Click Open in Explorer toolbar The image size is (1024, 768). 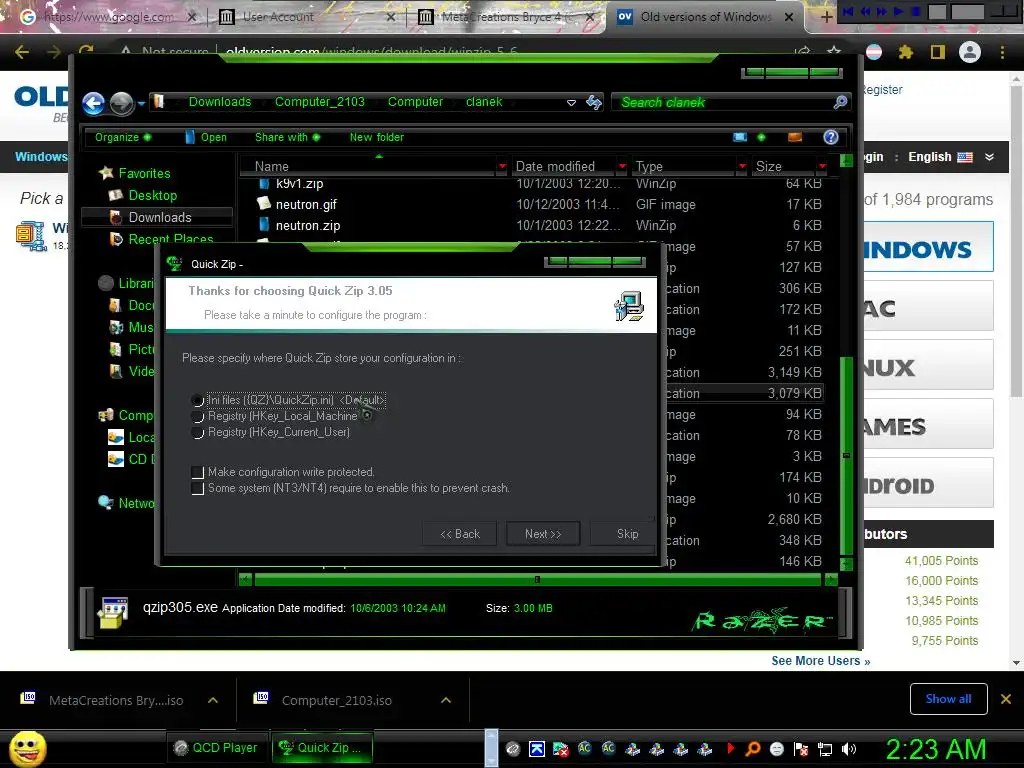click(x=206, y=137)
